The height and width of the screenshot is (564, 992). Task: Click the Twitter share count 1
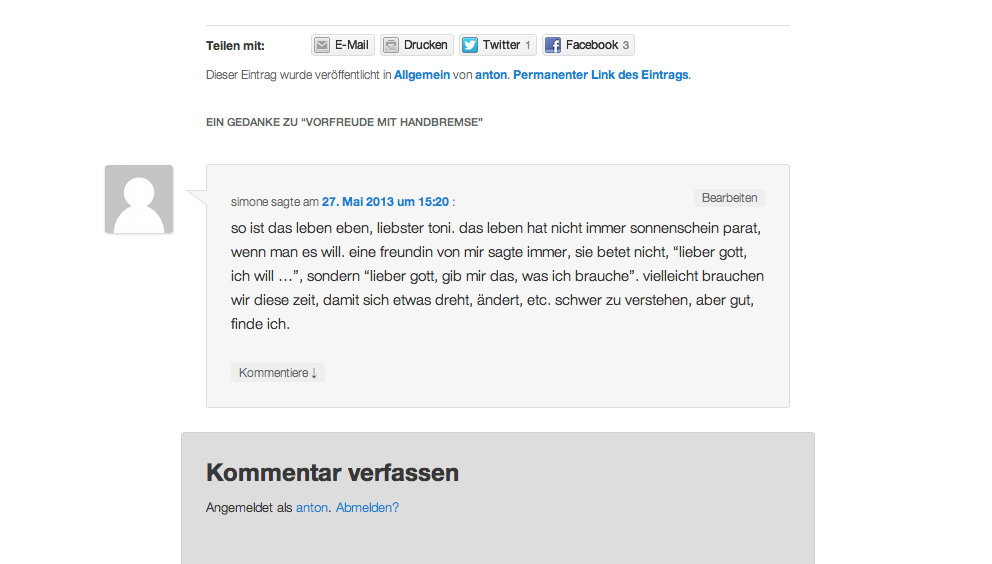528,45
